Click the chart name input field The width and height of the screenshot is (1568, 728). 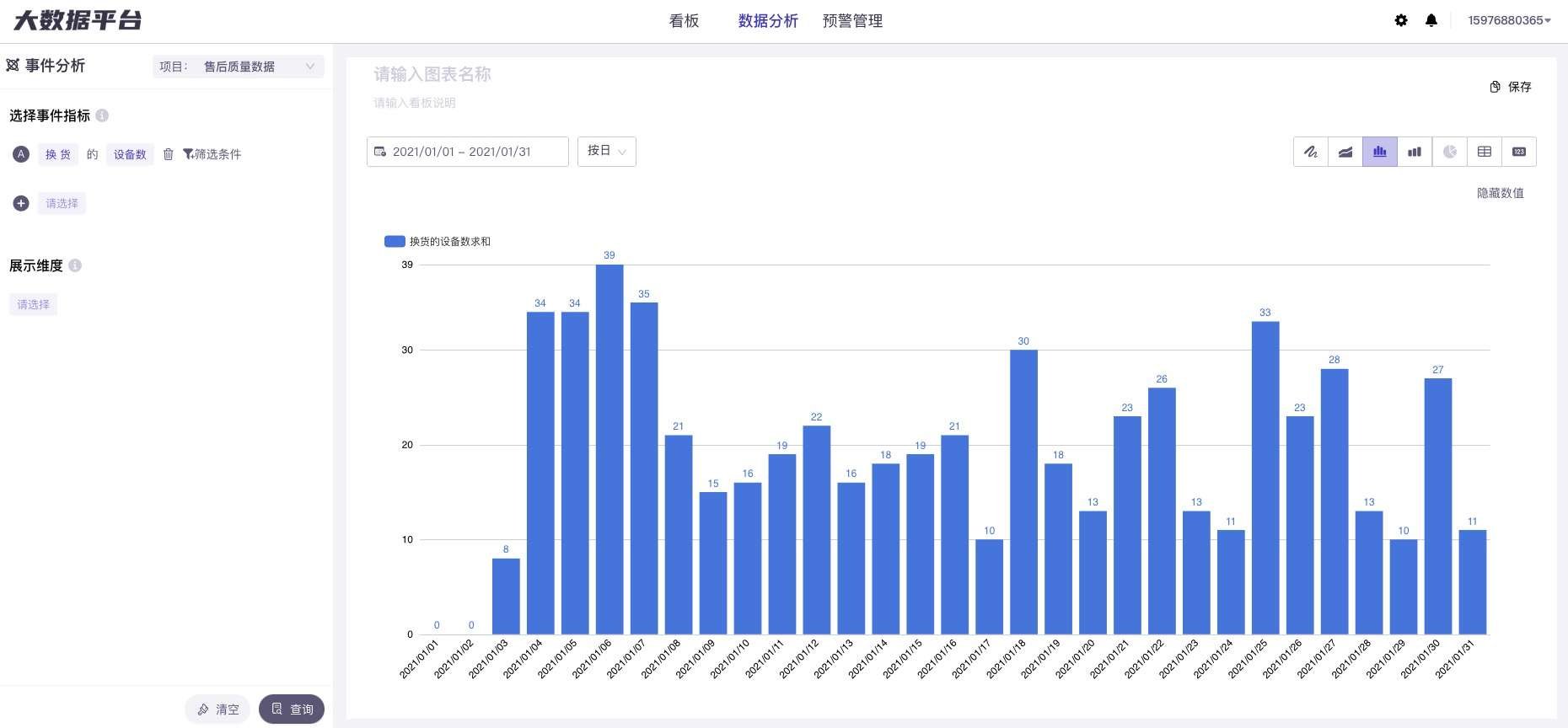pyautogui.click(x=432, y=74)
